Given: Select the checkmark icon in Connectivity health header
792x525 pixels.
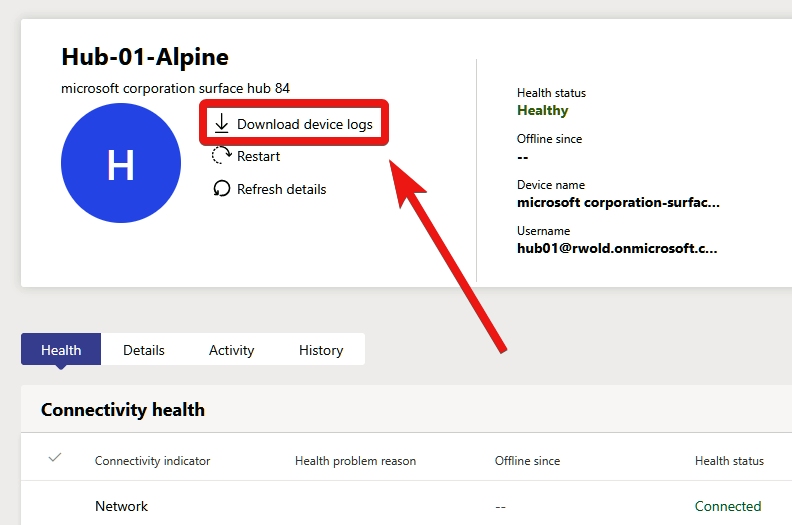Looking at the screenshot, I should 55,458.
